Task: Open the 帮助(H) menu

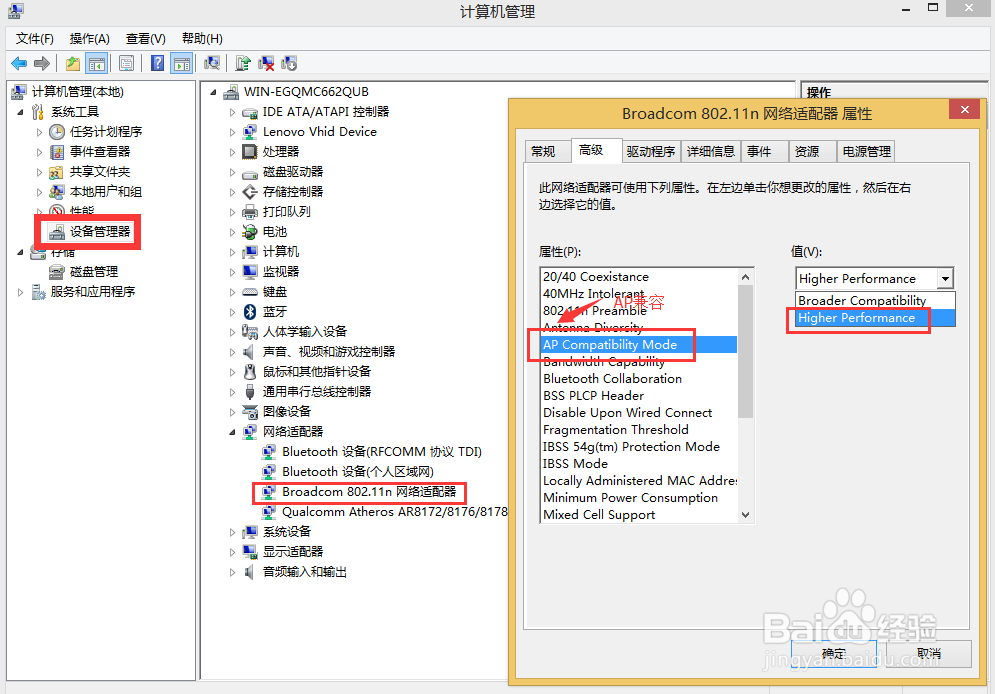Action: [x=202, y=39]
